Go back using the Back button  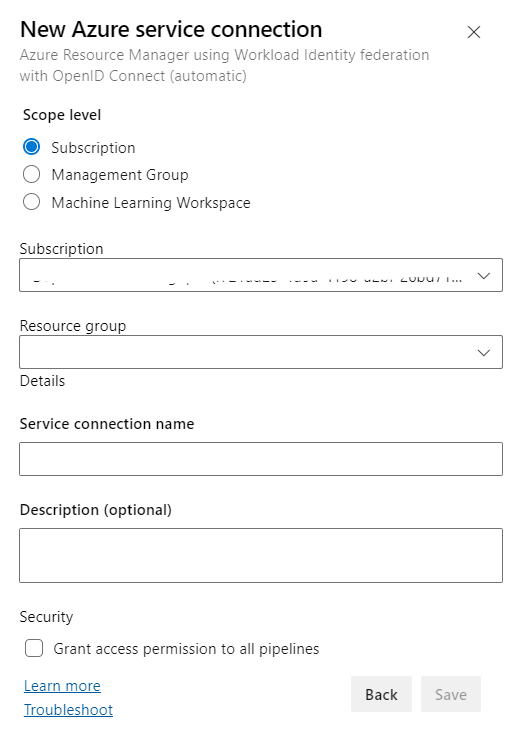(381, 694)
